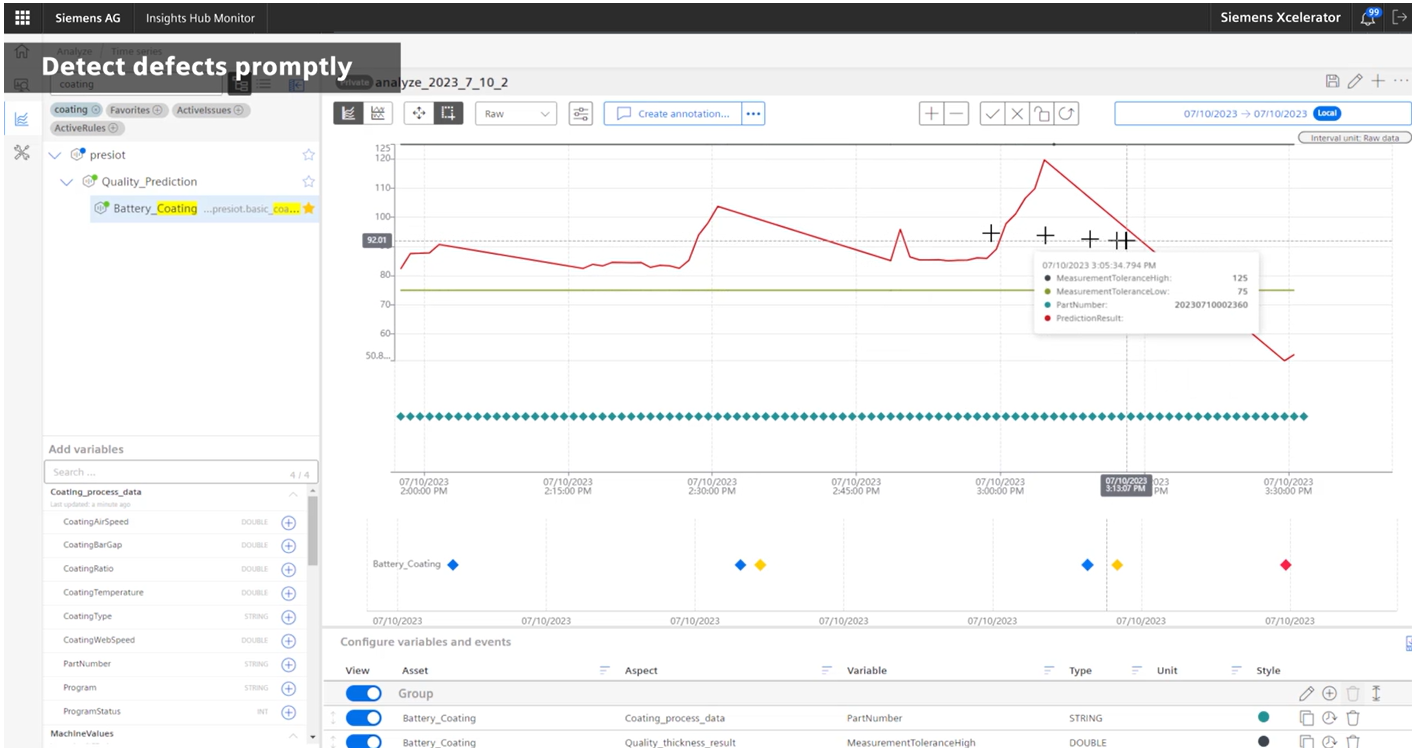The height and width of the screenshot is (748, 1418).
Task: Delete the MeasurementToleranceHigh variable row
Action: pos(1353,742)
